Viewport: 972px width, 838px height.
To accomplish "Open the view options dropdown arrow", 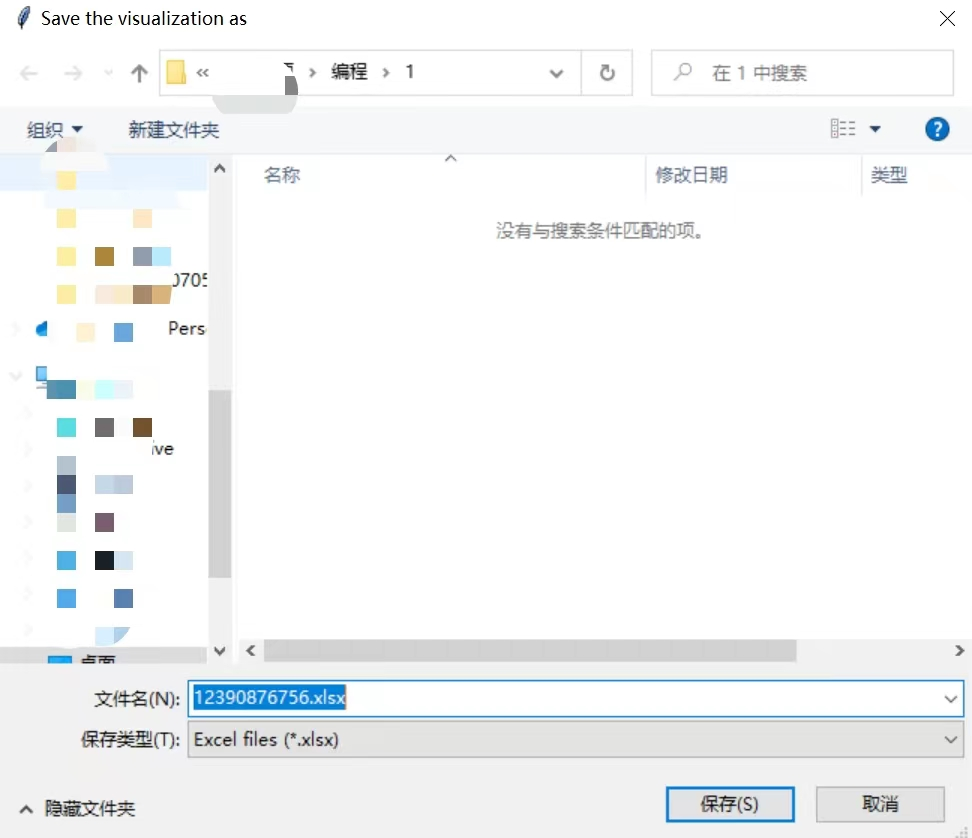I will (x=875, y=128).
